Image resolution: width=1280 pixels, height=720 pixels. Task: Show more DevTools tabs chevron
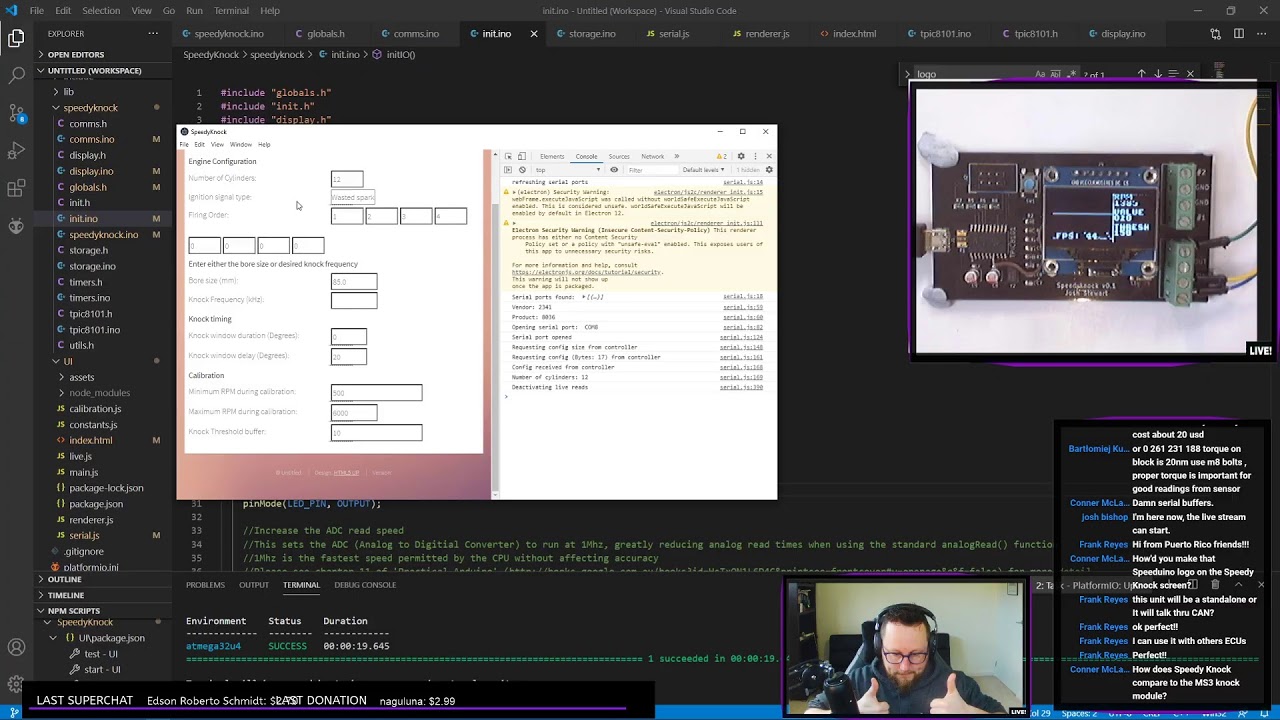[x=677, y=156]
